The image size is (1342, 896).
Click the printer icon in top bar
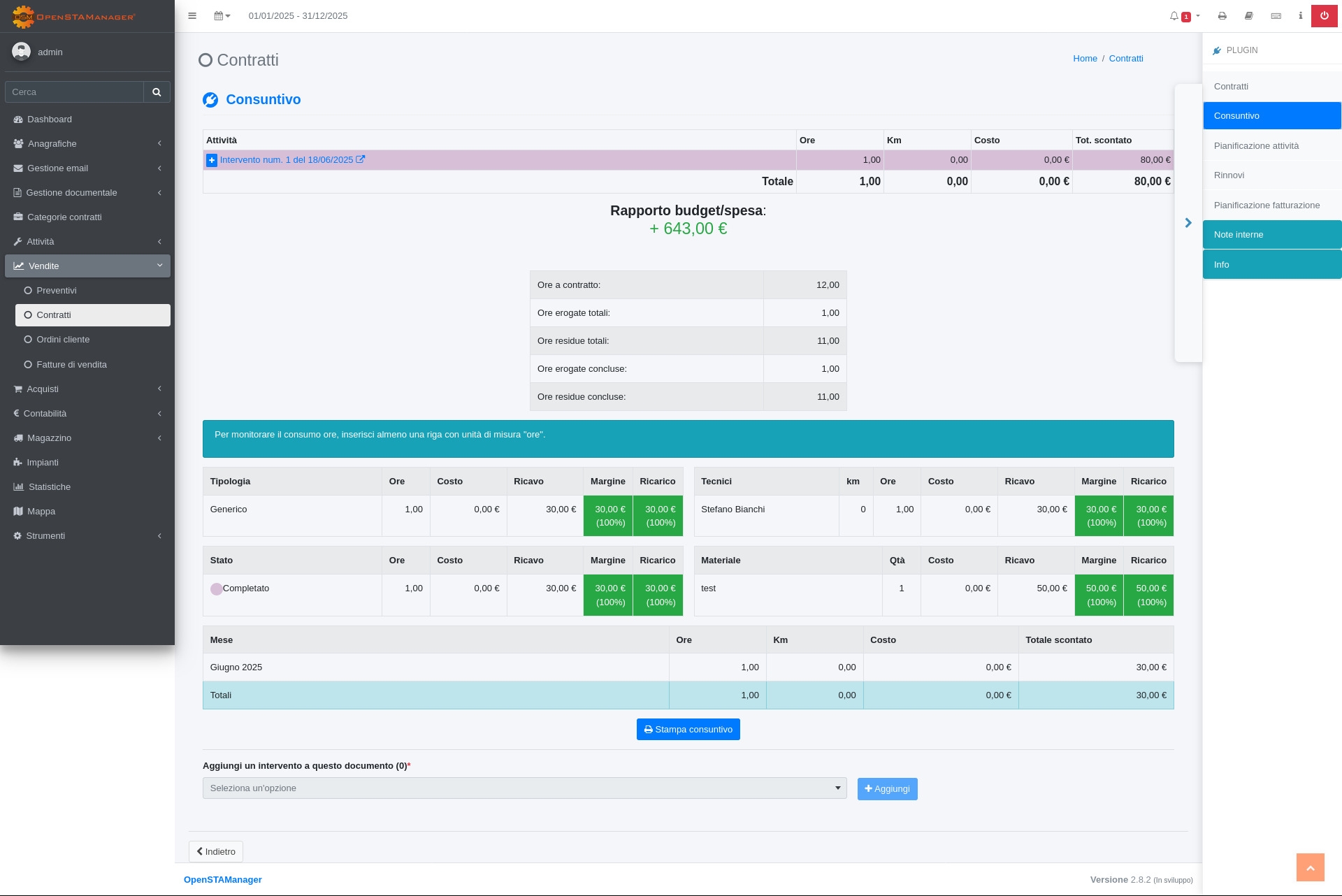tap(1222, 16)
